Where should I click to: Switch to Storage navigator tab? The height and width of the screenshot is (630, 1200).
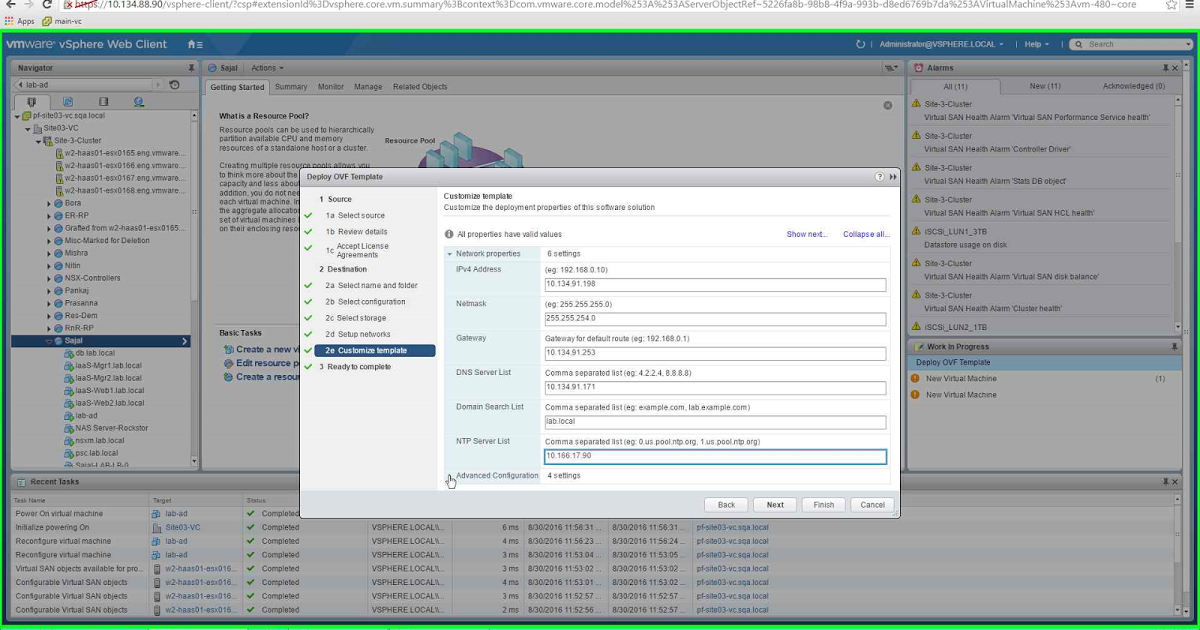[x=103, y=101]
